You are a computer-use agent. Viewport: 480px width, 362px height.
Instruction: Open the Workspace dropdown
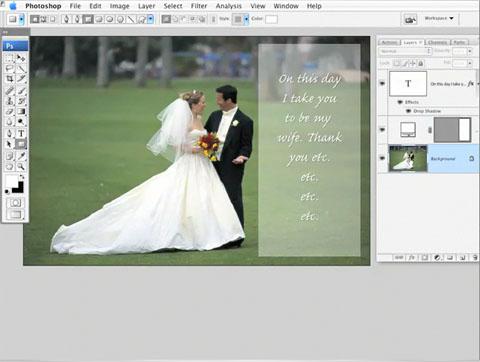tap(439, 18)
